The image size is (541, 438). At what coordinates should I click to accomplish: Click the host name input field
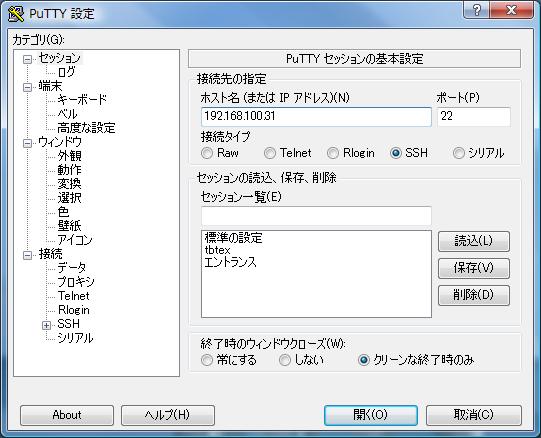pyautogui.click(x=316, y=116)
